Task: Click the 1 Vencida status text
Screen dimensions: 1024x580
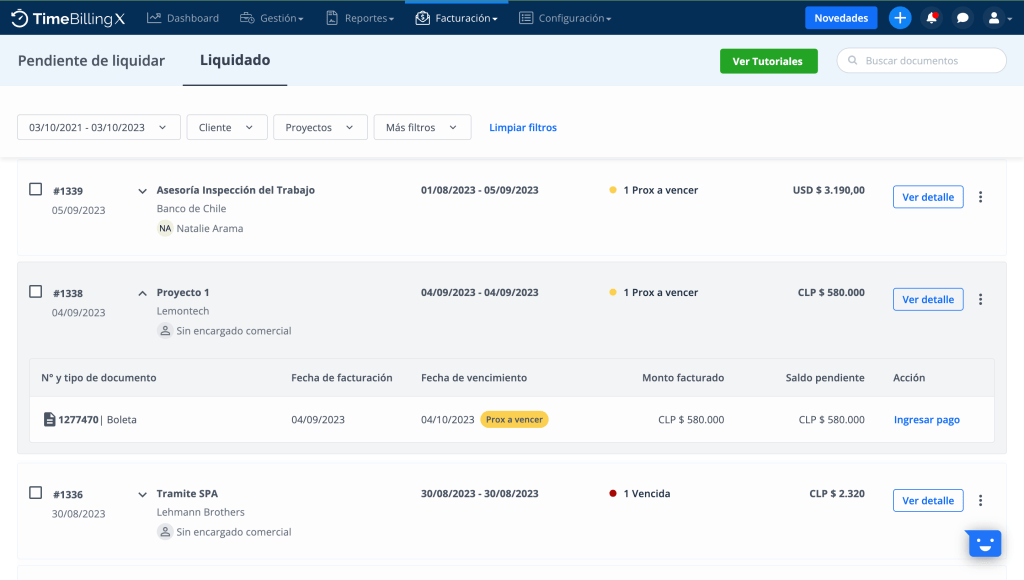Action: 647,493
